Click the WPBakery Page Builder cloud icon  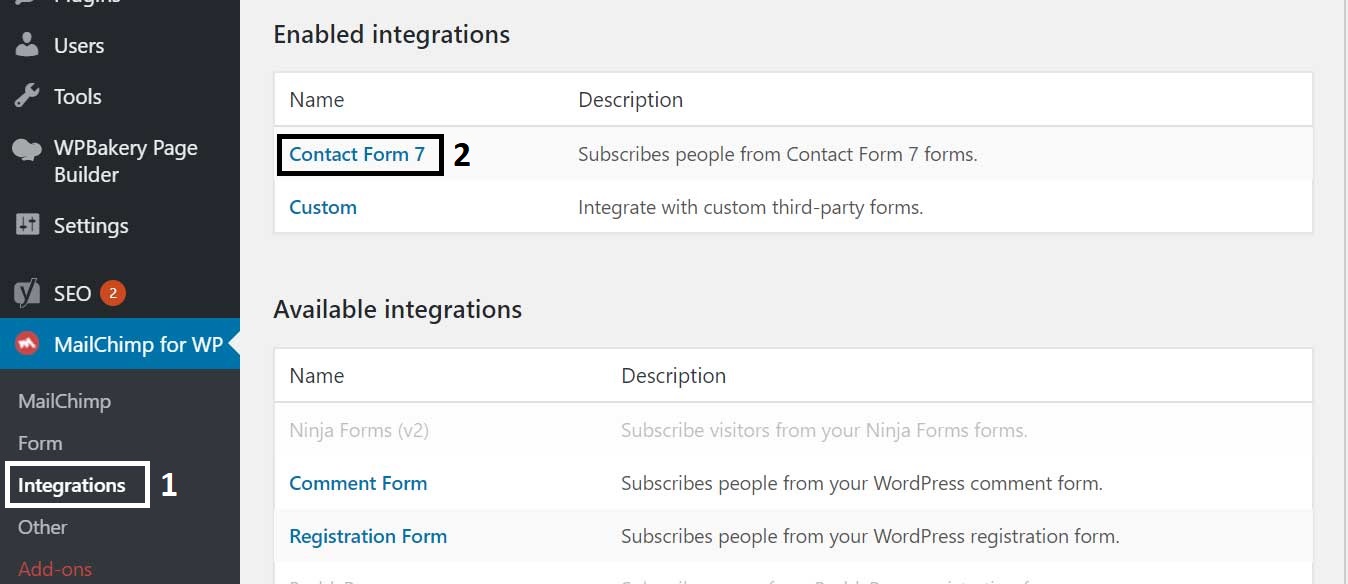tap(27, 150)
